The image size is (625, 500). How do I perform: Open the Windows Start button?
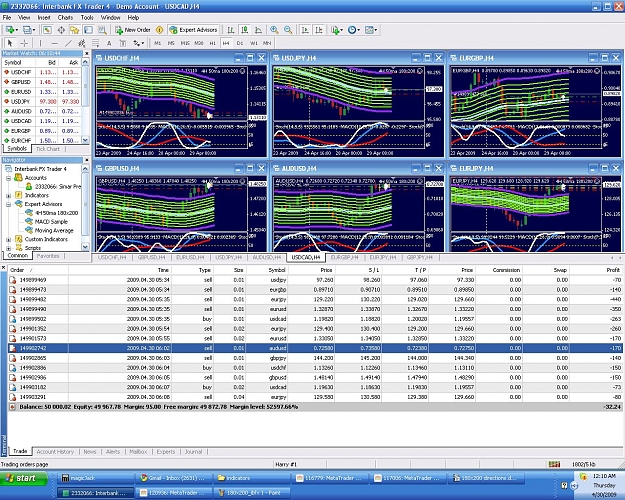coord(23,478)
